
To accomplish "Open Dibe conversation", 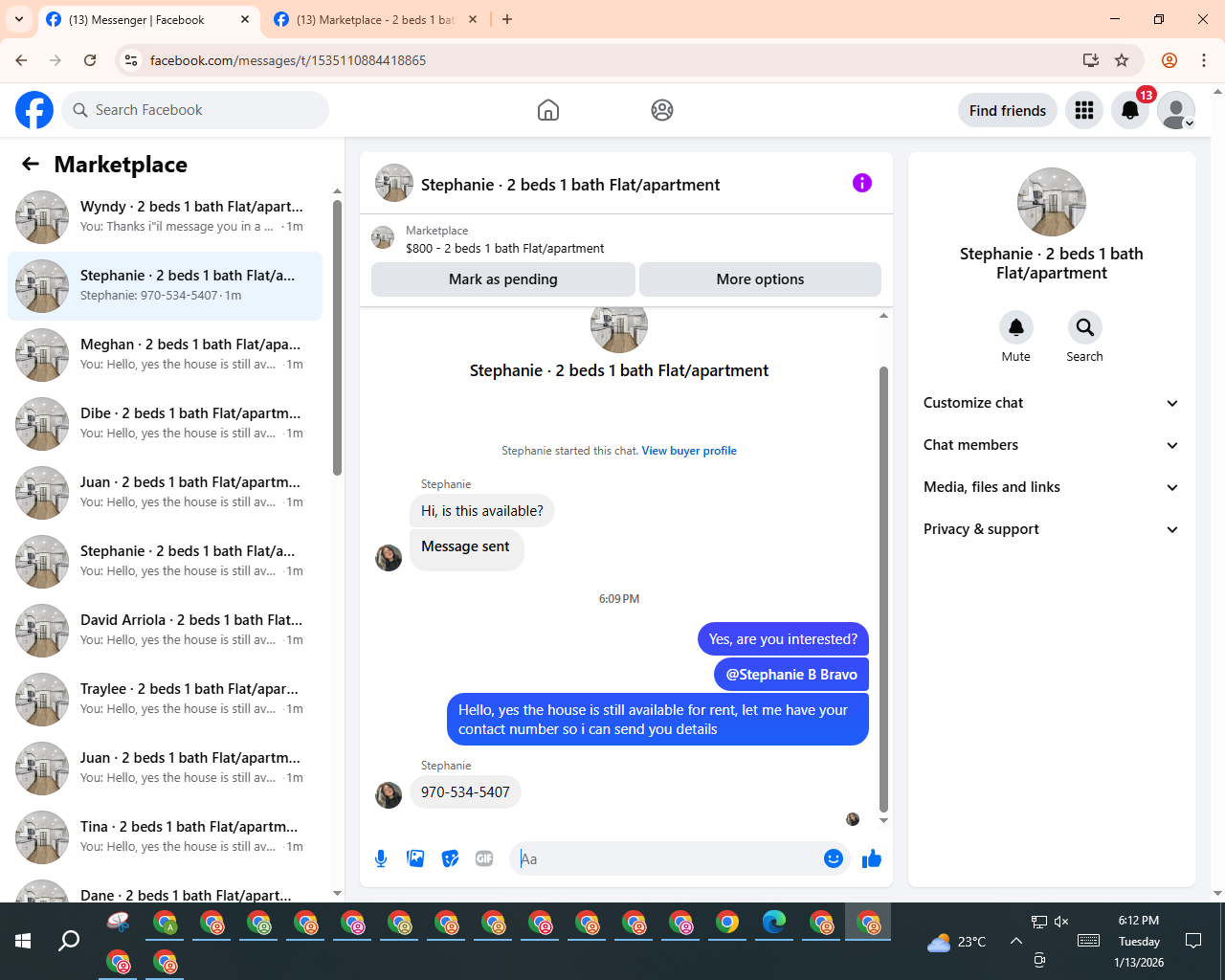I will point(165,424).
